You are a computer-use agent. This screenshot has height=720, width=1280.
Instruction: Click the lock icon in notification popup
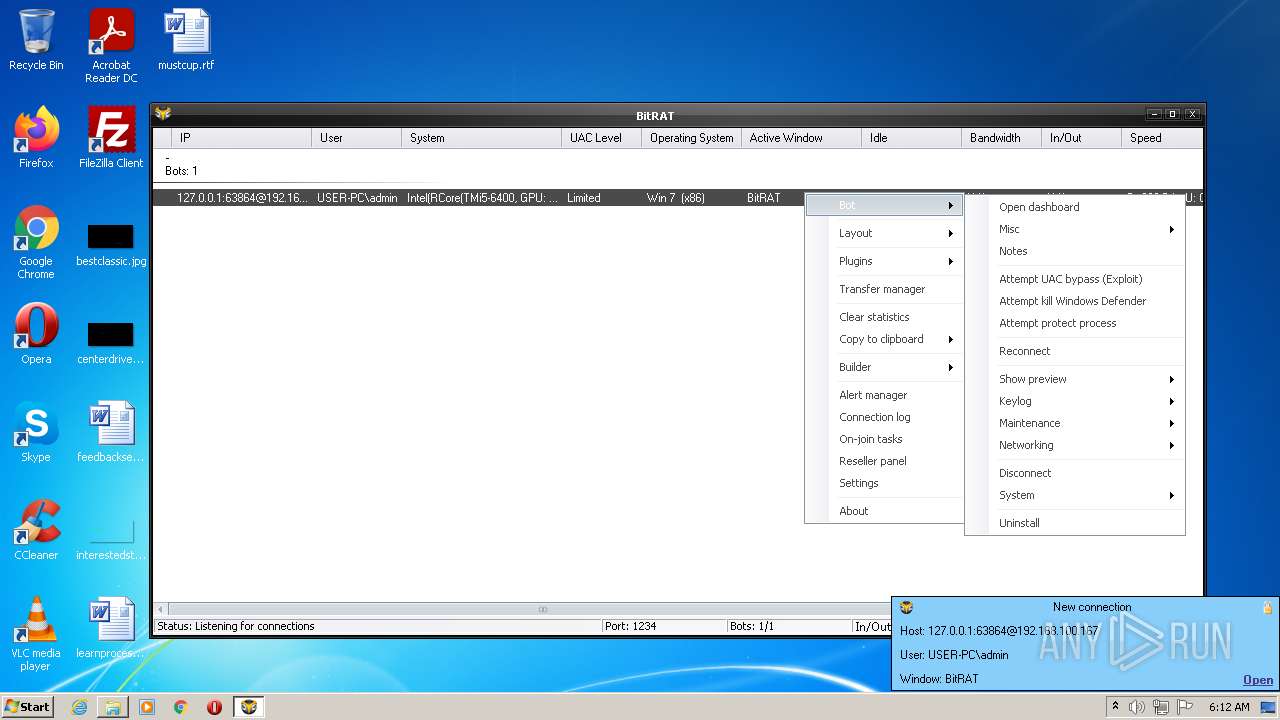click(x=1267, y=607)
